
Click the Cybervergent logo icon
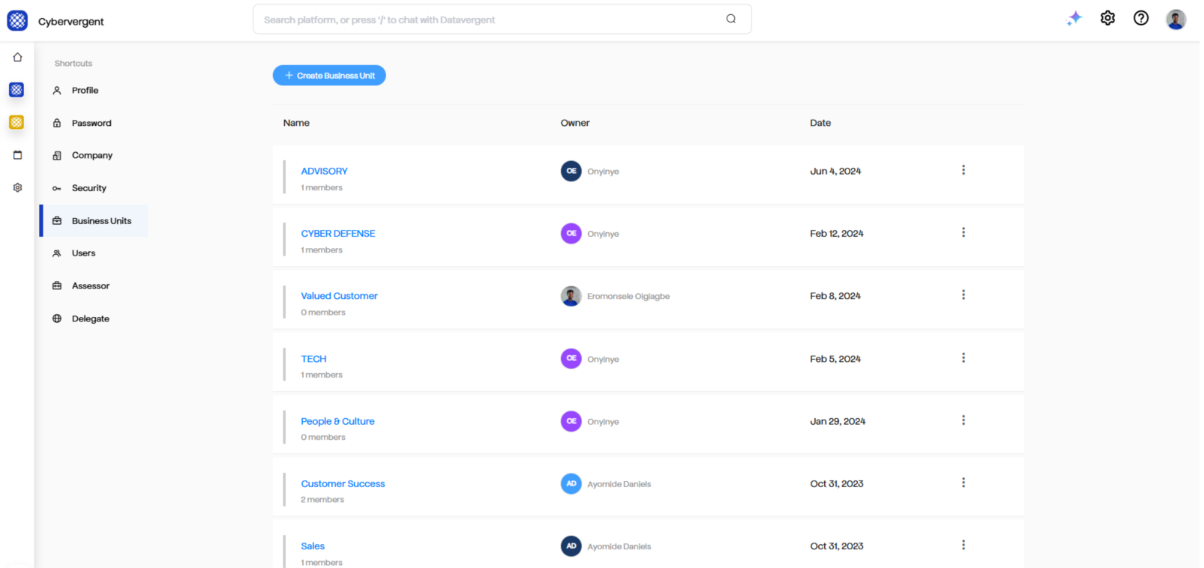[x=17, y=20]
